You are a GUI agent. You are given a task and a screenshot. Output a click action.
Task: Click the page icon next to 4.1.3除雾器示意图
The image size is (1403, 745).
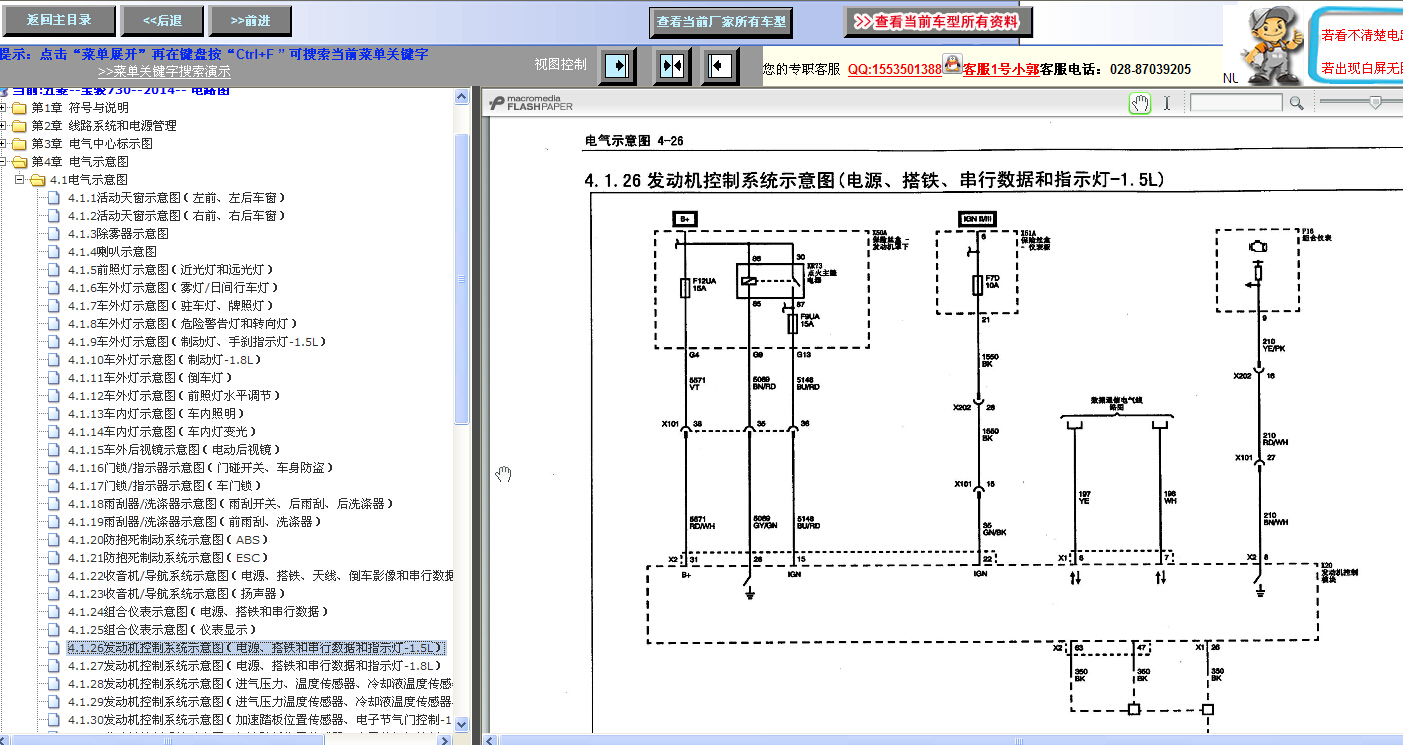point(55,234)
